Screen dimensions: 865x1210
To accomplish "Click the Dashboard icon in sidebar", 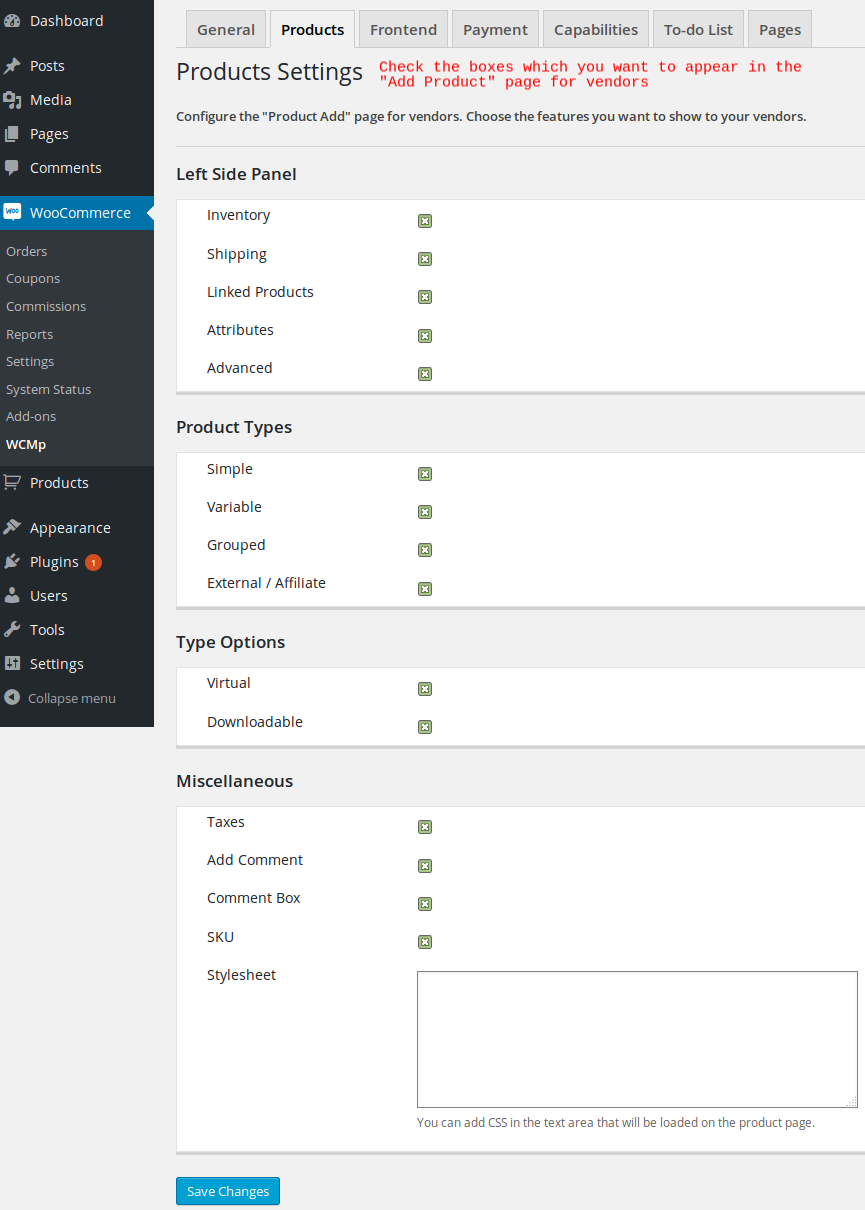I will 12,21.
